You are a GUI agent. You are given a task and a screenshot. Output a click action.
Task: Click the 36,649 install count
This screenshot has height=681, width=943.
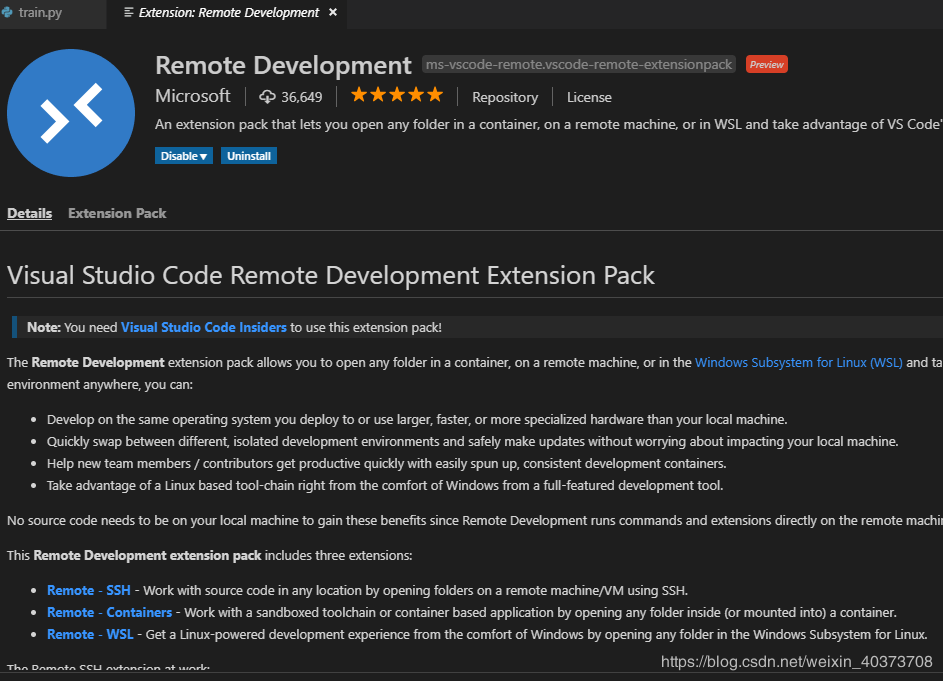tap(302, 97)
